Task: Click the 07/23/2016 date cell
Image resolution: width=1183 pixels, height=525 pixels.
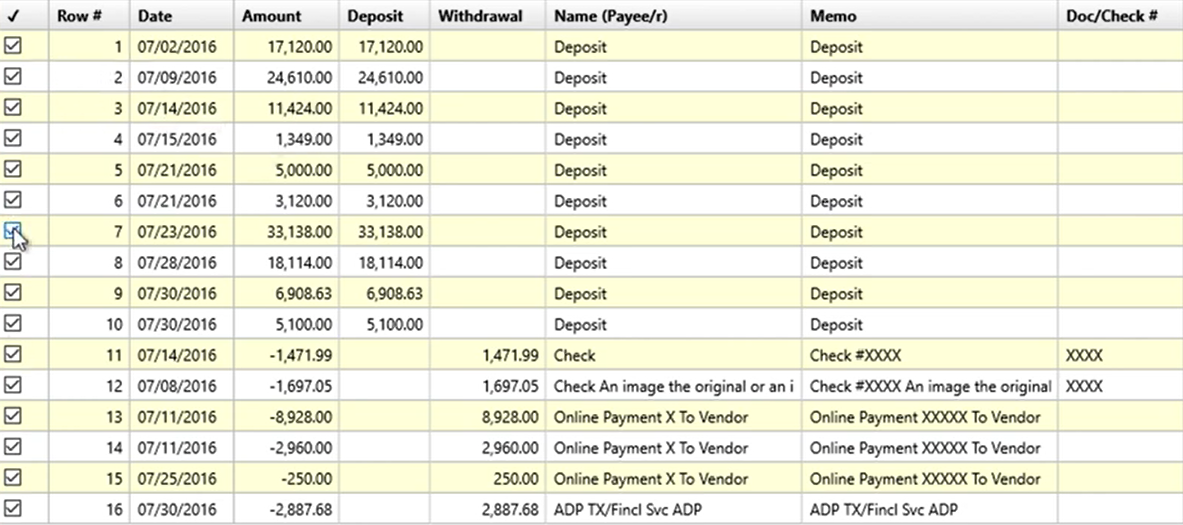Action: [x=182, y=232]
